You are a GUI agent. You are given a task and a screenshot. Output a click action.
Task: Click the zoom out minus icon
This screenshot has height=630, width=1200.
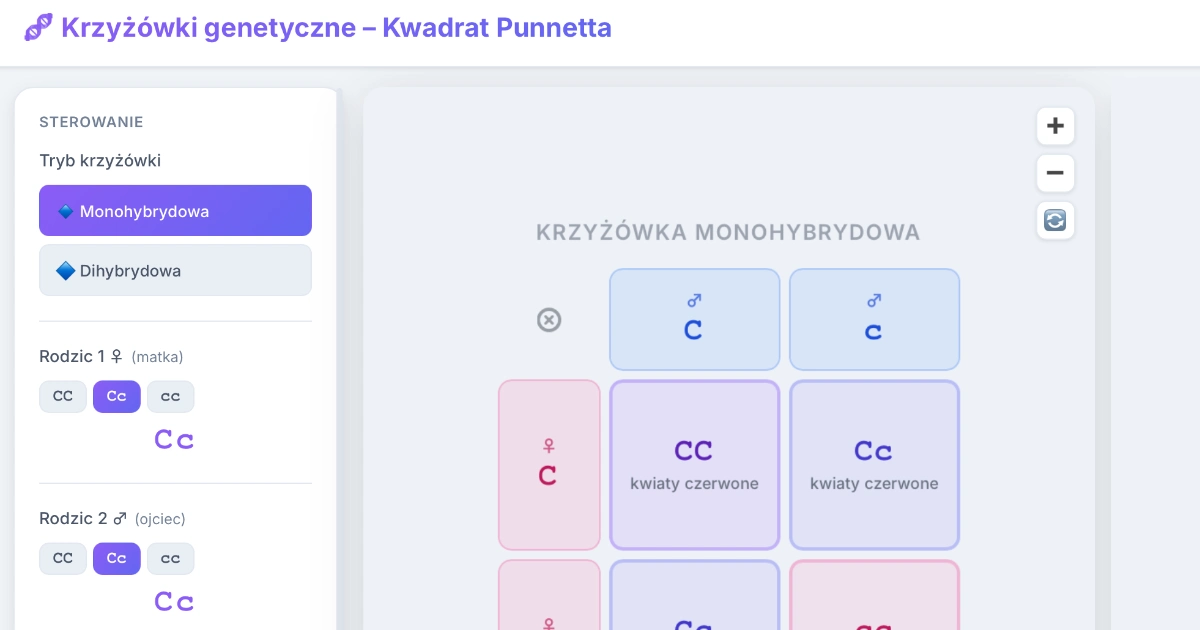(x=1055, y=173)
